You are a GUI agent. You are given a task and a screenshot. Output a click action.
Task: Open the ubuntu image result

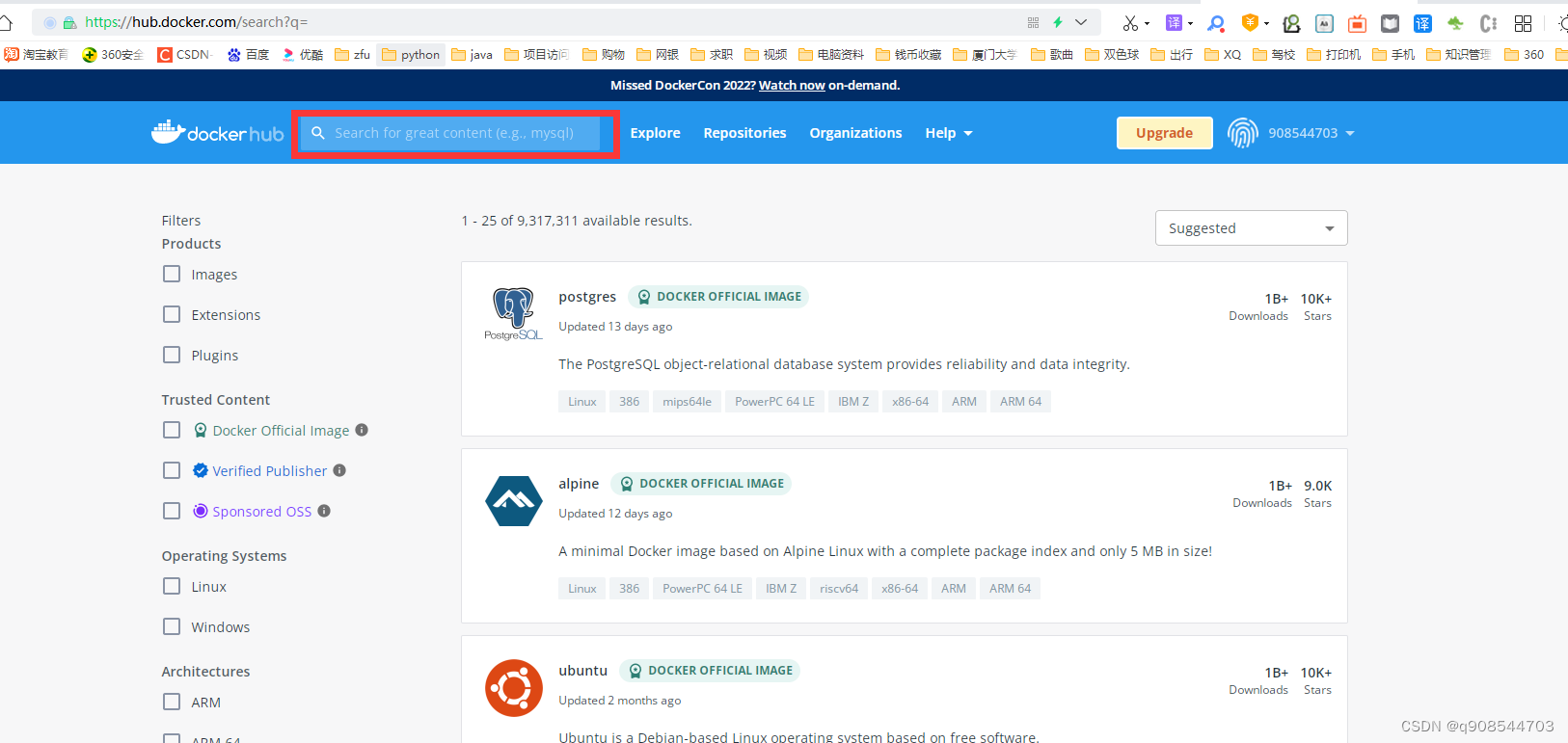pyautogui.click(x=583, y=671)
